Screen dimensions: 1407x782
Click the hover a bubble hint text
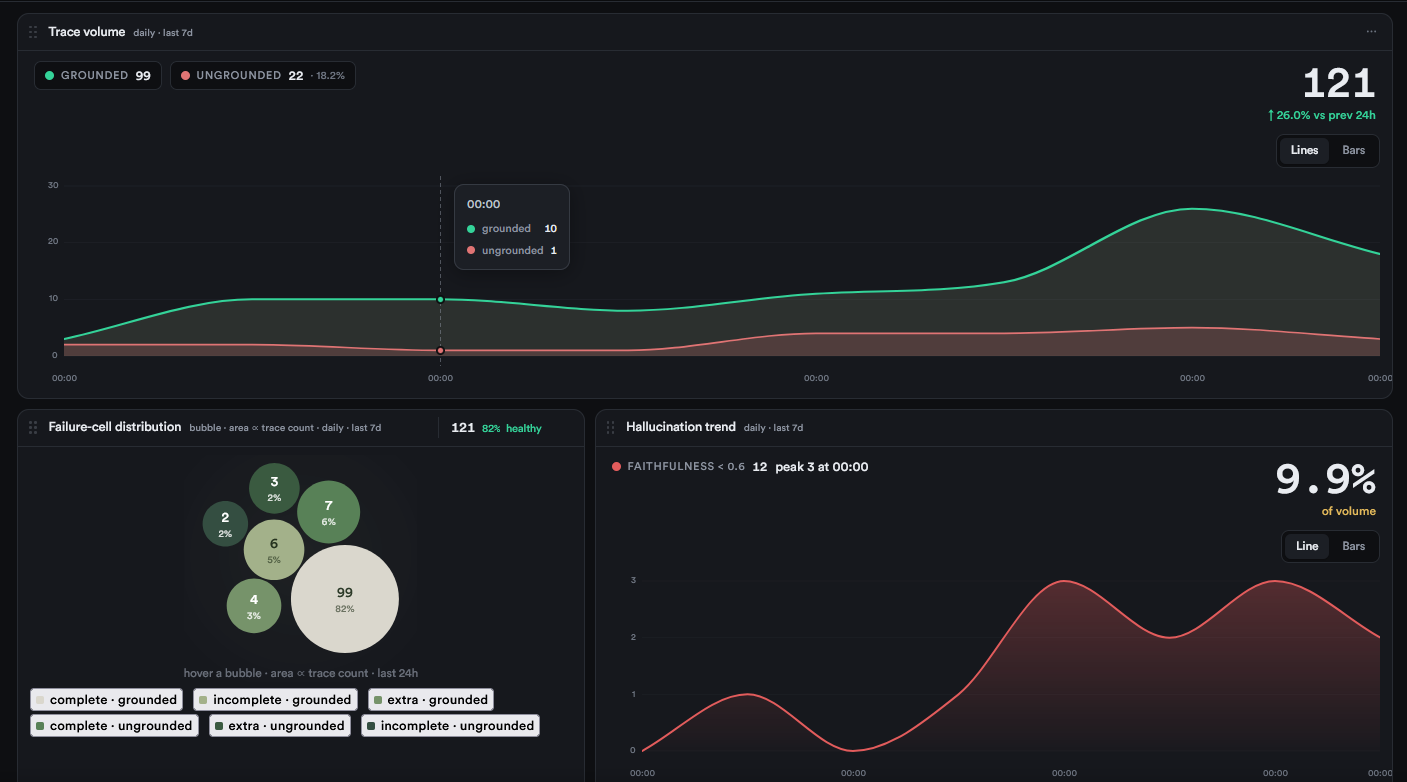pos(301,673)
